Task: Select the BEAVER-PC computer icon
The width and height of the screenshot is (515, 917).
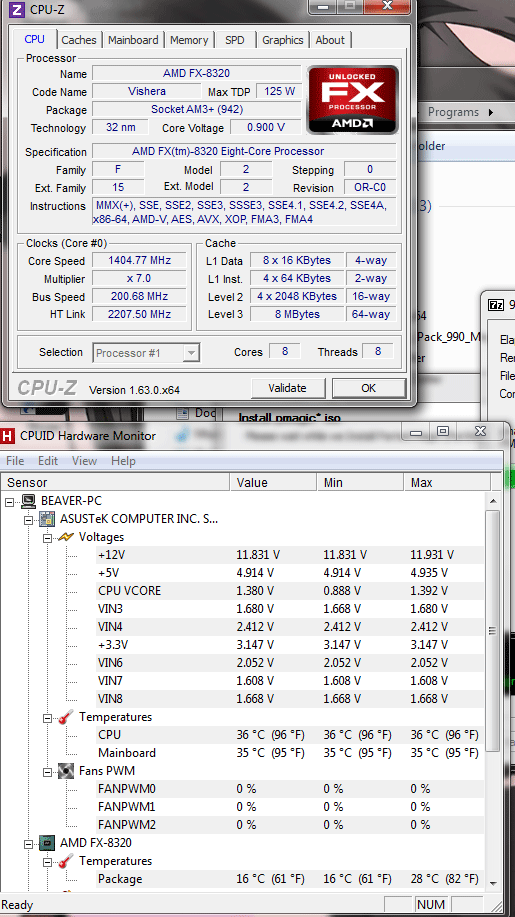Action: pos(29,501)
